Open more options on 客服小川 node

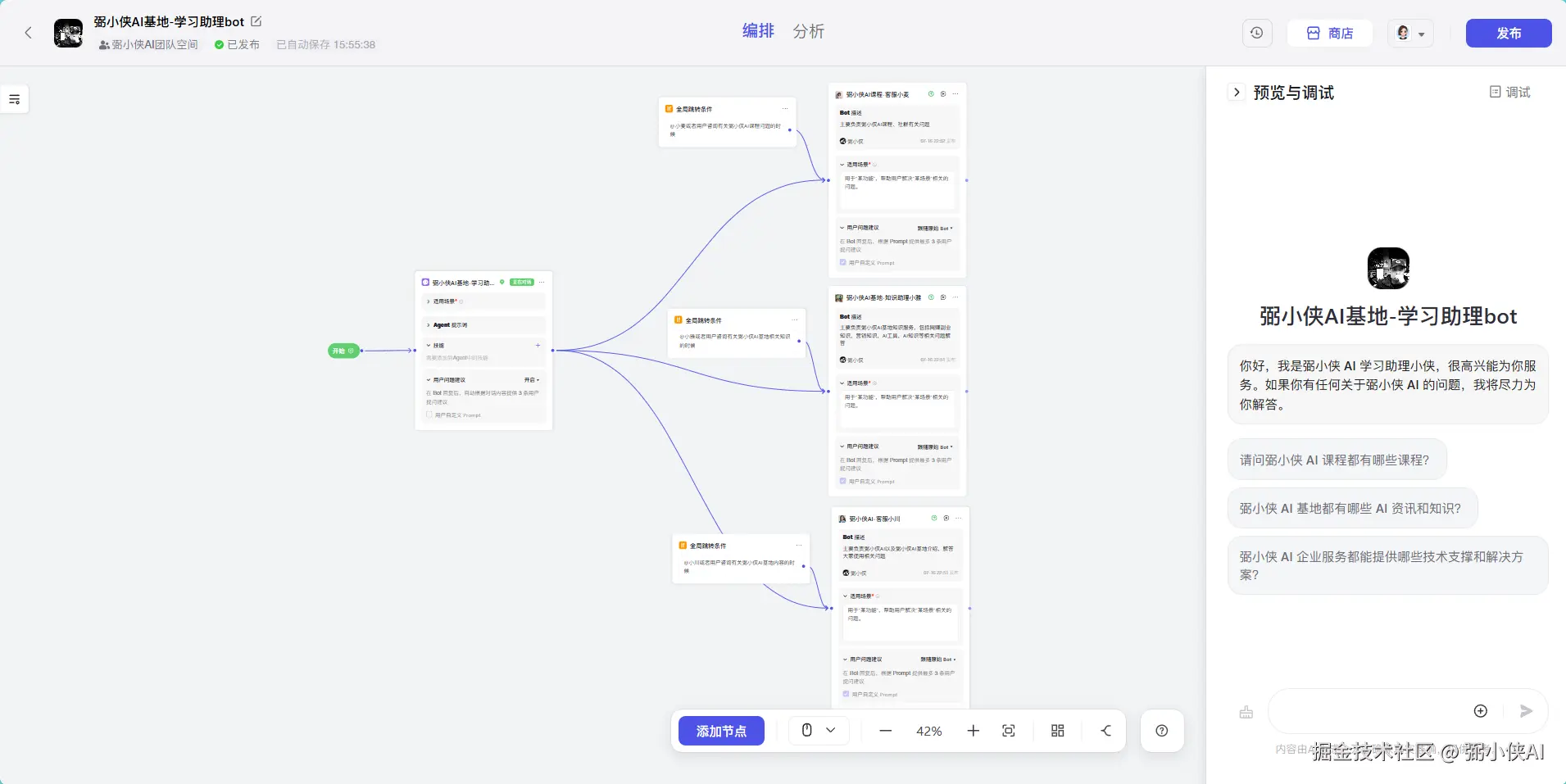point(959,519)
